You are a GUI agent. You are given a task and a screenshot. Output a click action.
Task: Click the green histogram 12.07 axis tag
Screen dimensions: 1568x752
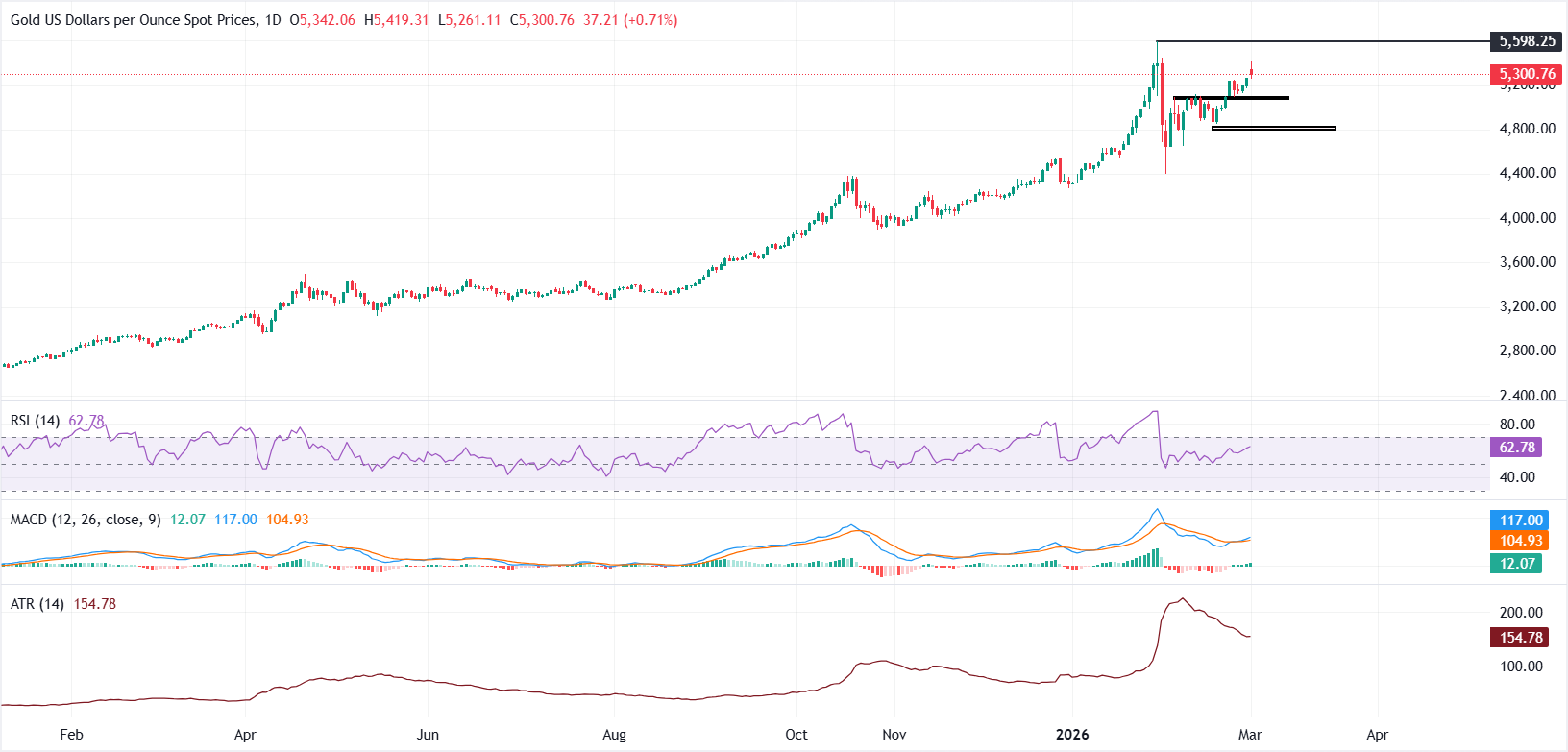(x=1516, y=564)
